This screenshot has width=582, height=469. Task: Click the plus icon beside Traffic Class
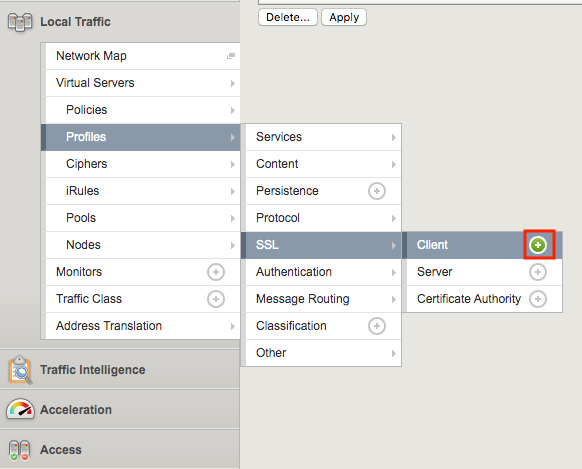[216, 299]
